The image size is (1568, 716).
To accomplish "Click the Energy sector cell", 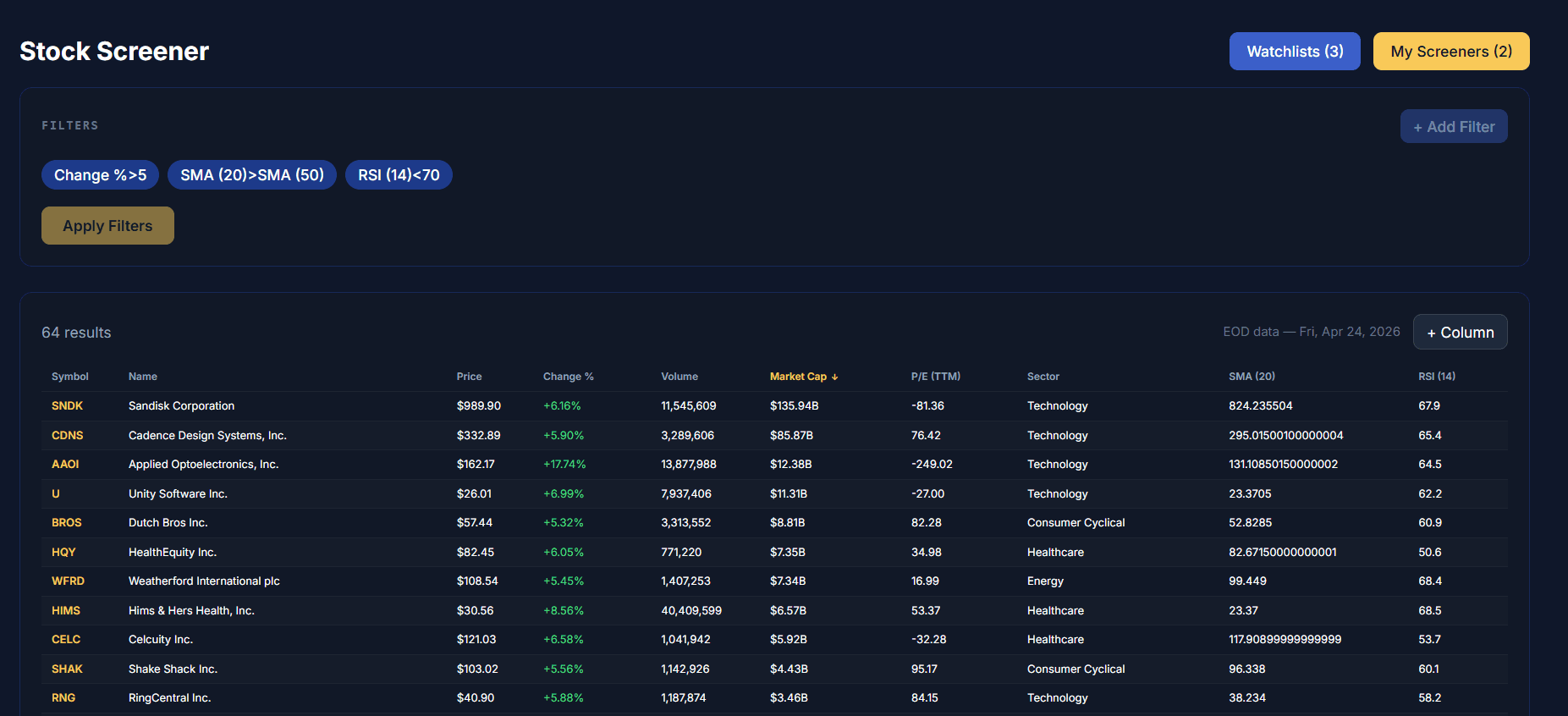I will 1045,581.
